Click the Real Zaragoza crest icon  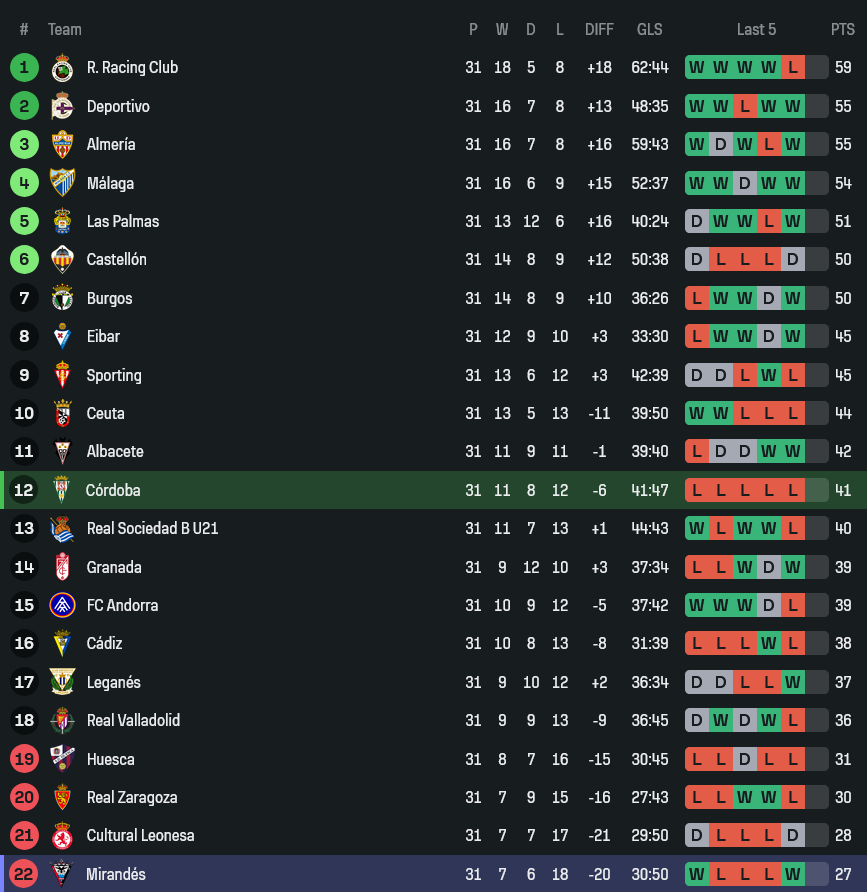point(62,797)
